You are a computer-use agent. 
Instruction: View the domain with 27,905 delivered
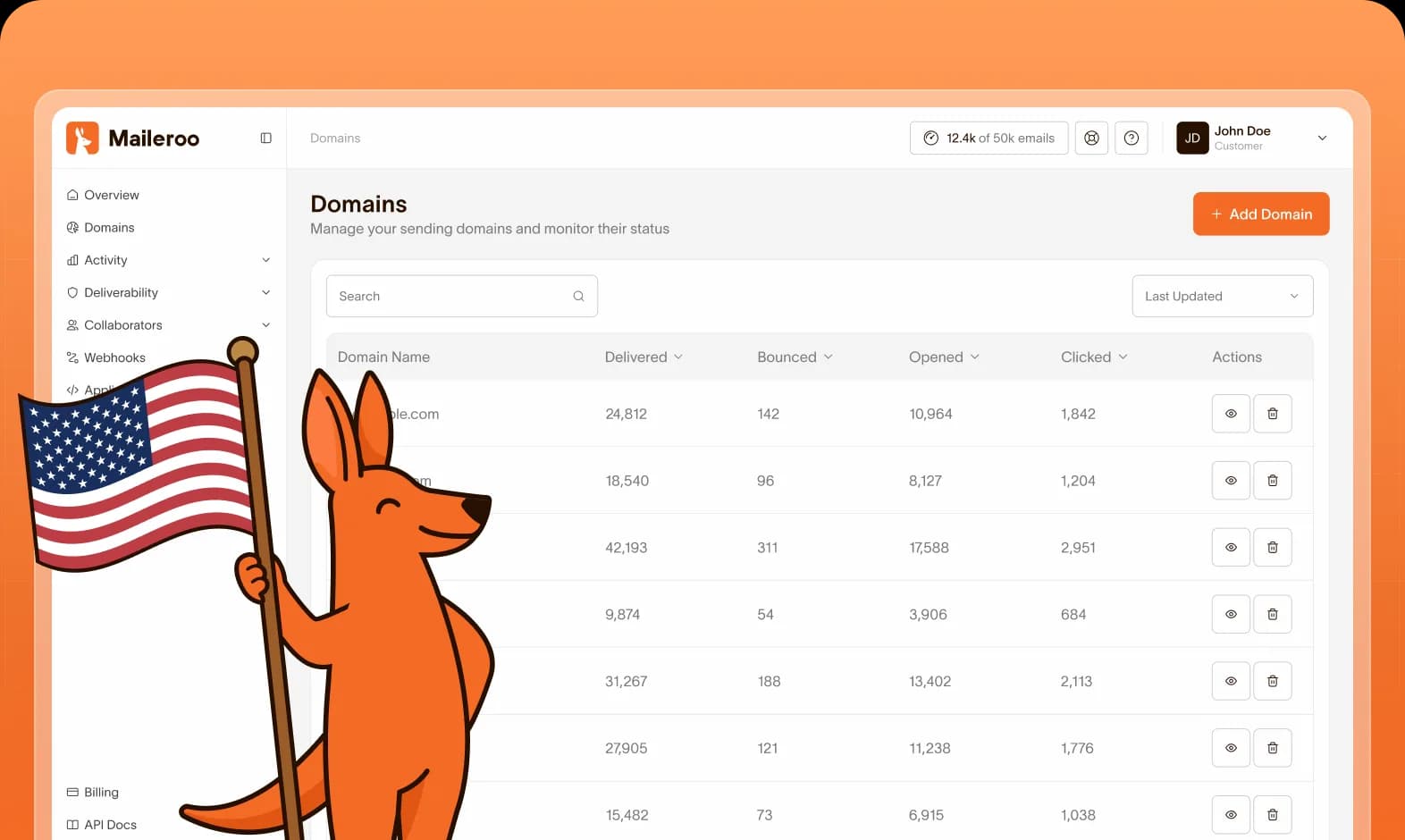click(1231, 748)
